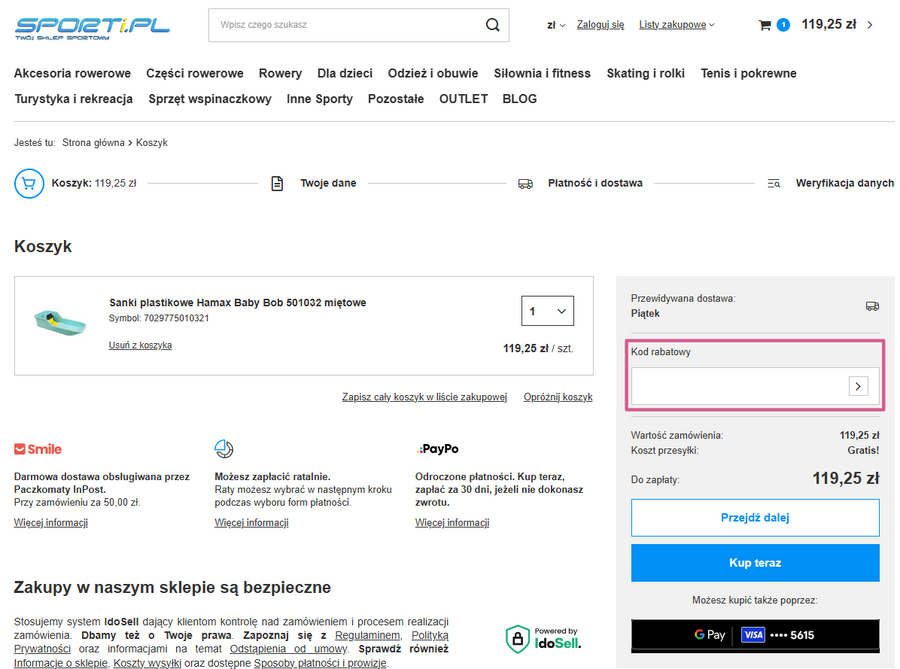The width and height of the screenshot is (900, 669).
Task: Expand the Listy zakupowe menu
Action: click(676, 25)
